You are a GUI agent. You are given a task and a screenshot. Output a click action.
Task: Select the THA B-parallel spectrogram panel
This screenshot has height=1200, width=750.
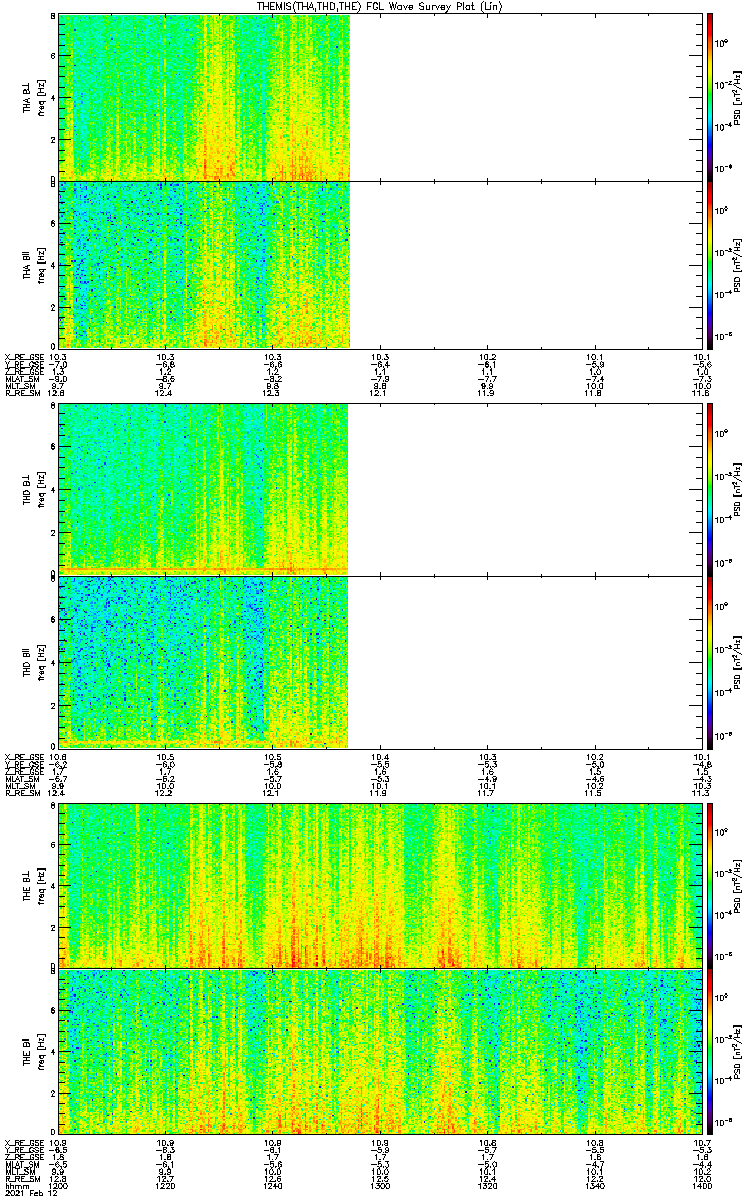click(379, 264)
